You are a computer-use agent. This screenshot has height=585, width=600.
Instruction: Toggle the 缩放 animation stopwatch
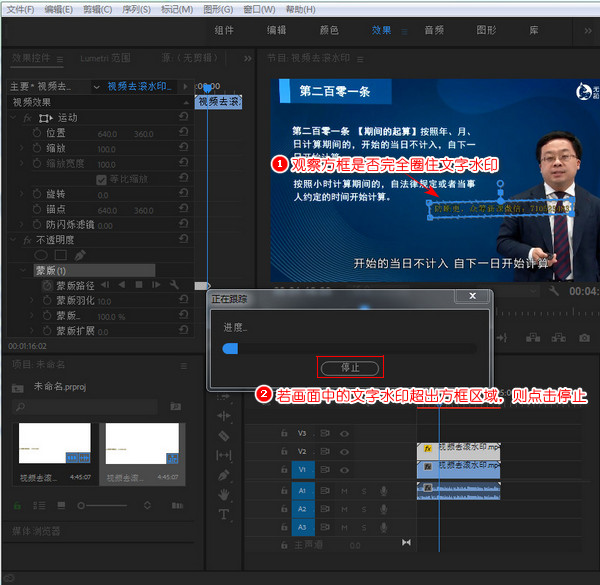click(37, 148)
